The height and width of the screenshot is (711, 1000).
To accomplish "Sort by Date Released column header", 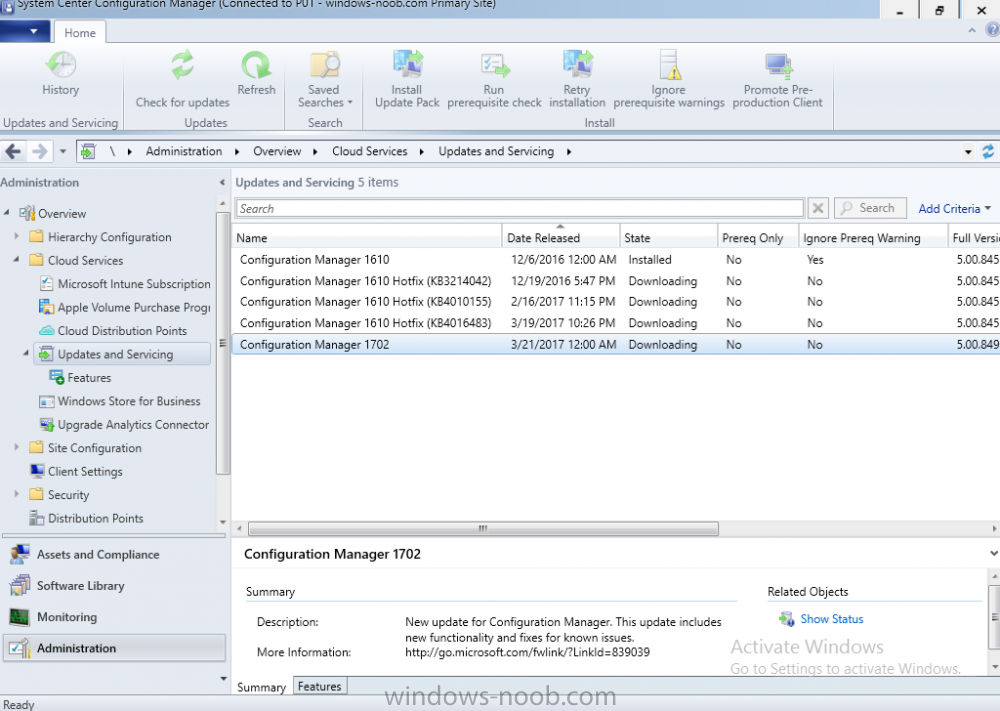I will (561, 238).
